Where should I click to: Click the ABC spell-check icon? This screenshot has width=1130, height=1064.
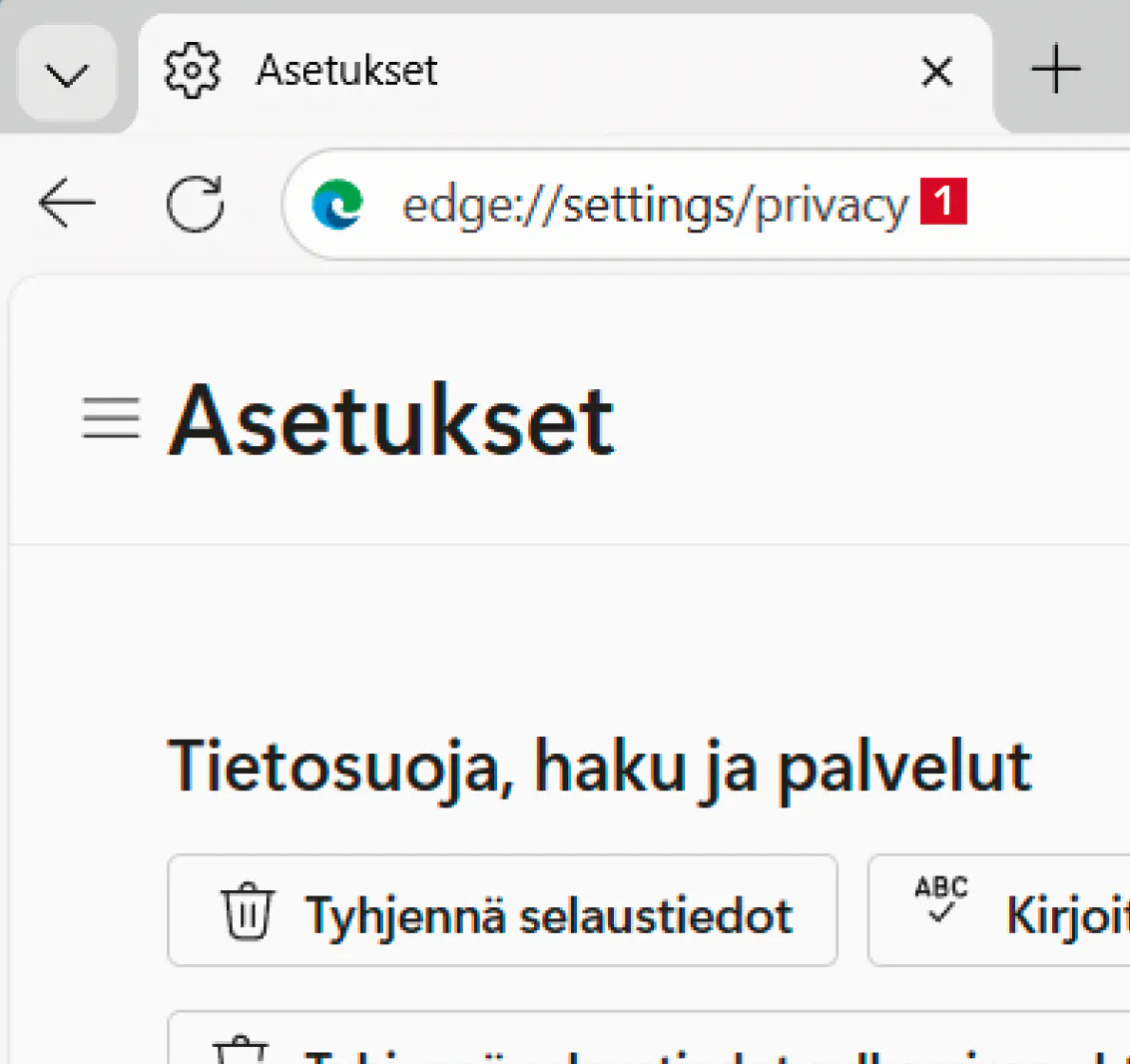tap(940, 897)
